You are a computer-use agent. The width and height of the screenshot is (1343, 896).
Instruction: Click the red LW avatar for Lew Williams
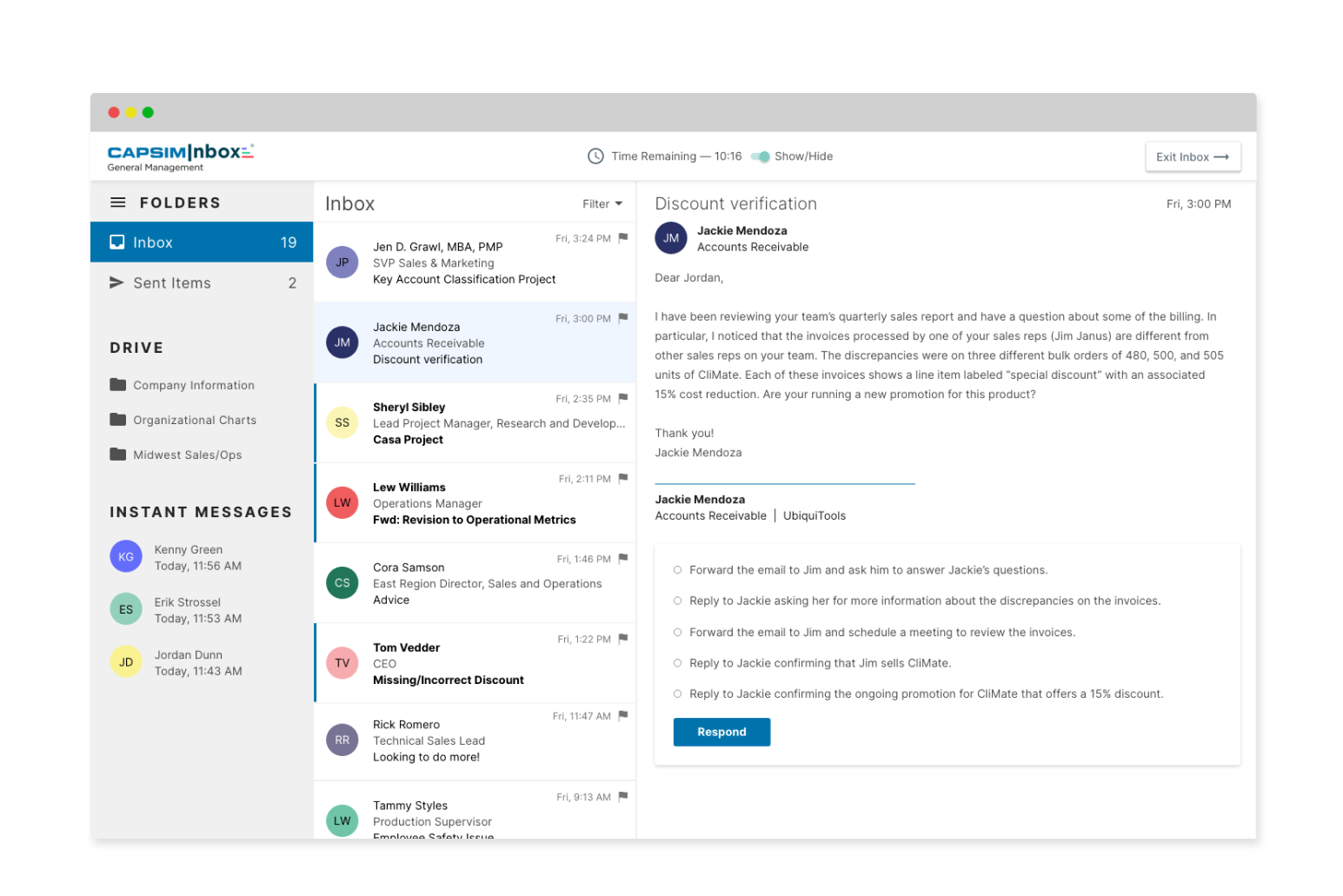pyautogui.click(x=342, y=502)
